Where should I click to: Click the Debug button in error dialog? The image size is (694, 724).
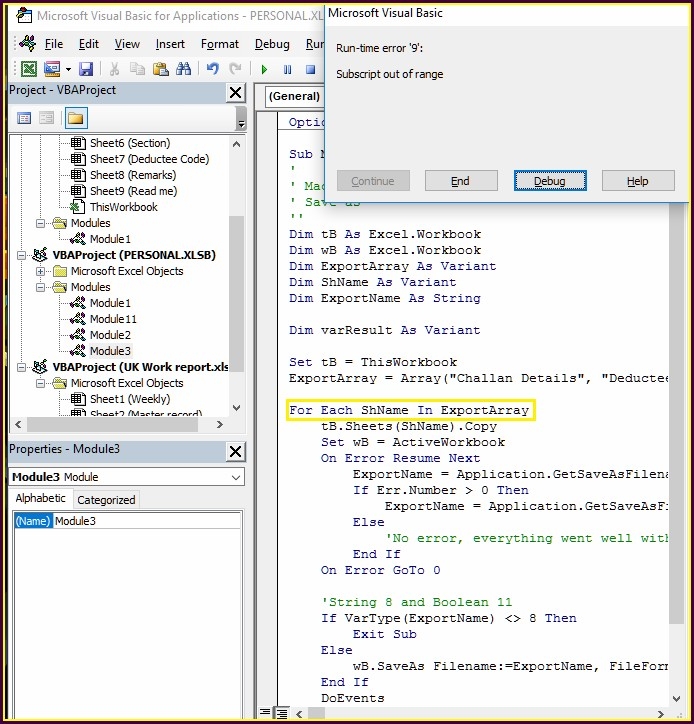pos(549,181)
